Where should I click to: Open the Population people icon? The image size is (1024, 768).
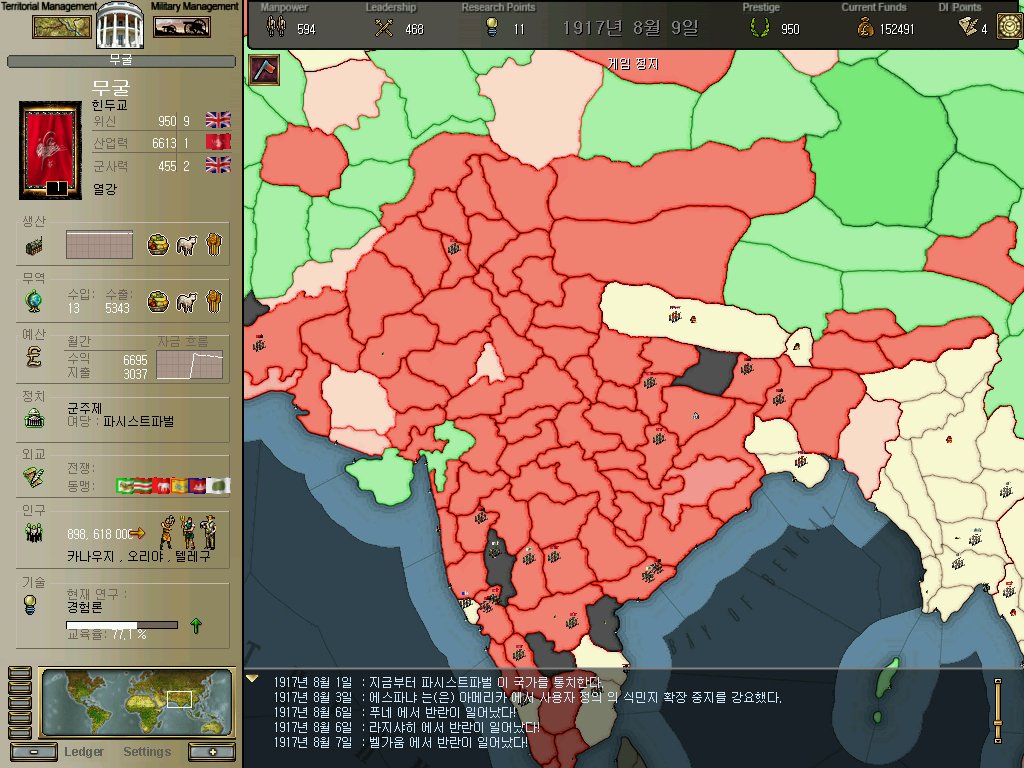(33, 533)
